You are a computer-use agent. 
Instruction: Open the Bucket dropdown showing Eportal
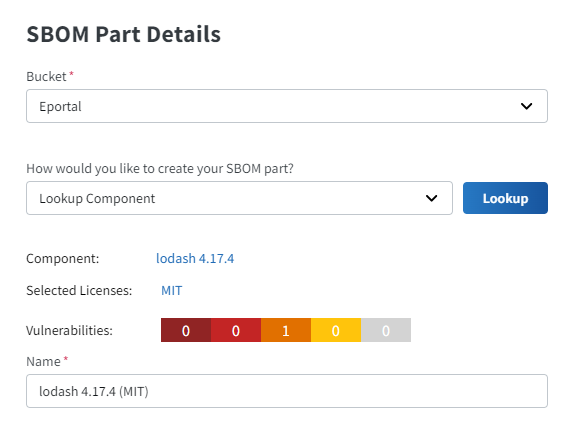click(287, 106)
